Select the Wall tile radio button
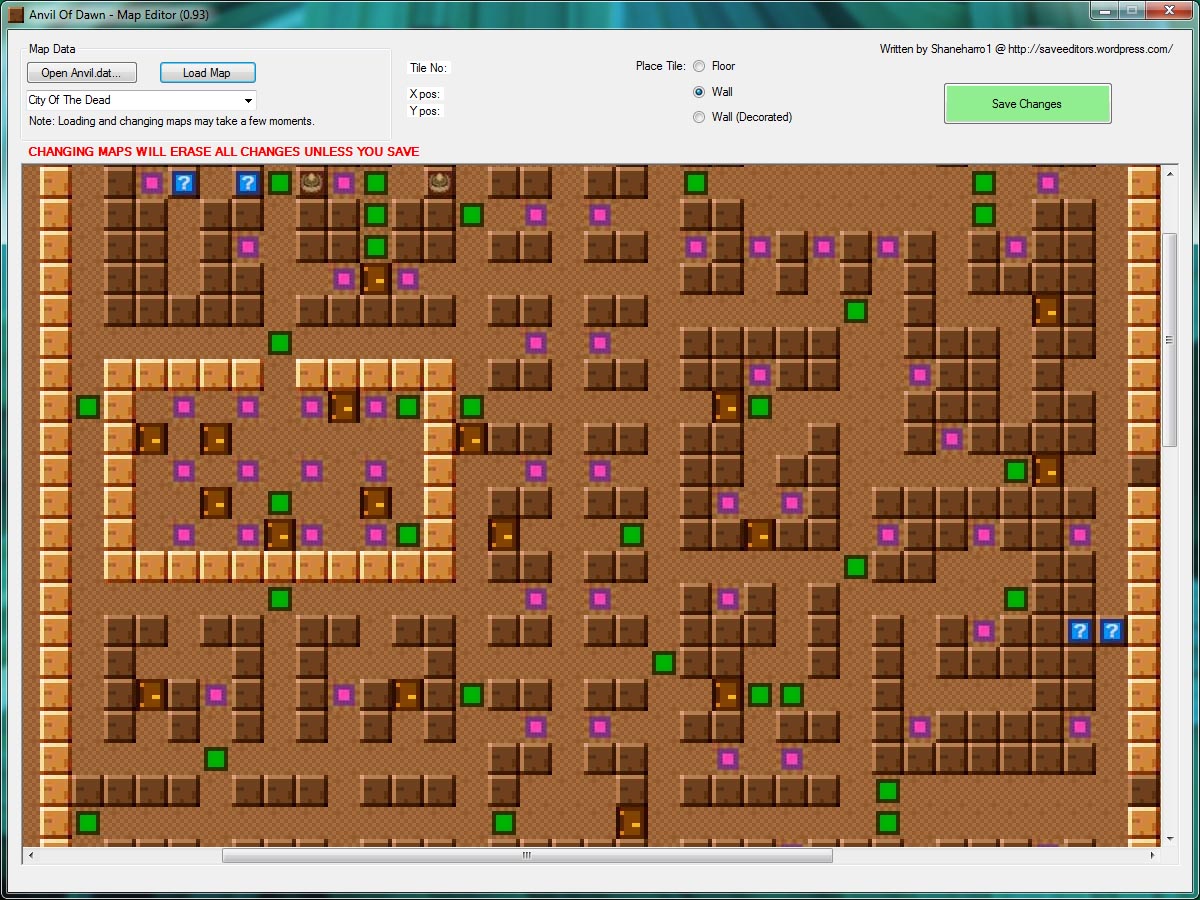Image resolution: width=1200 pixels, height=900 pixels. tap(699, 92)
